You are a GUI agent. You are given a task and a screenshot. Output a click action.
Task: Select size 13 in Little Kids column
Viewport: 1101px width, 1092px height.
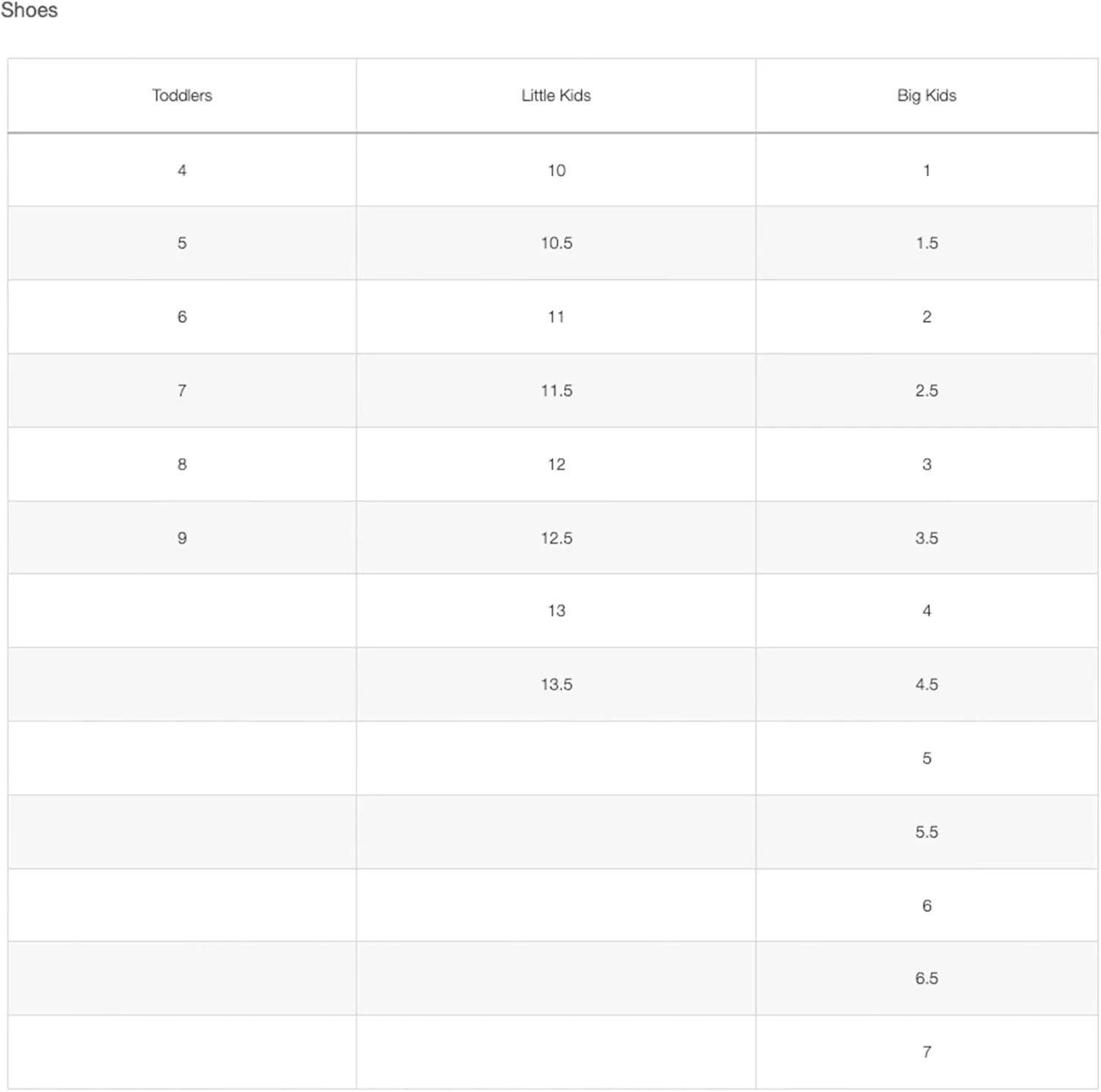(x=556, y=611)
